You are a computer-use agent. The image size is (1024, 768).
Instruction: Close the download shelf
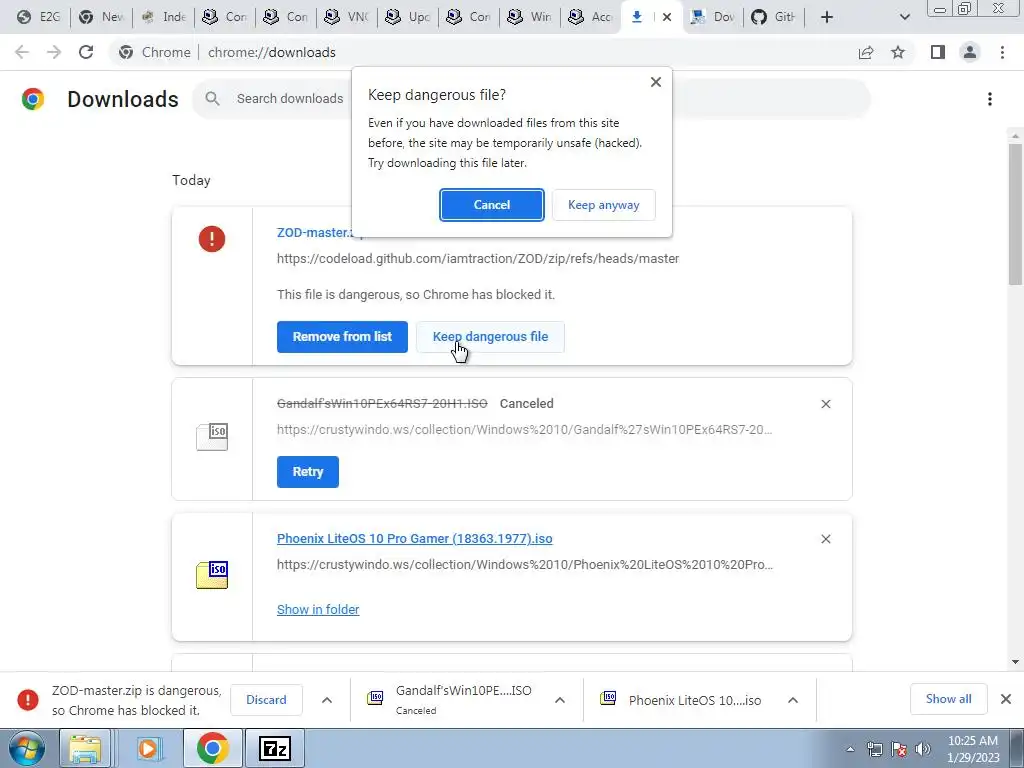(1006, 699)
